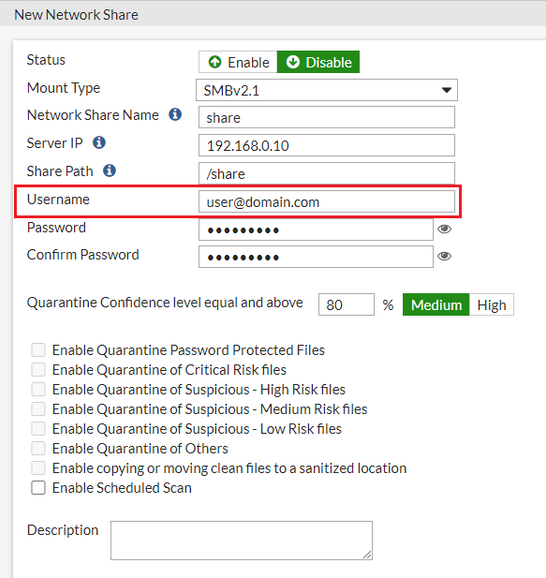The image size is (546, 578).
Task: Select the High confidence level button
Action: point(491,304)
